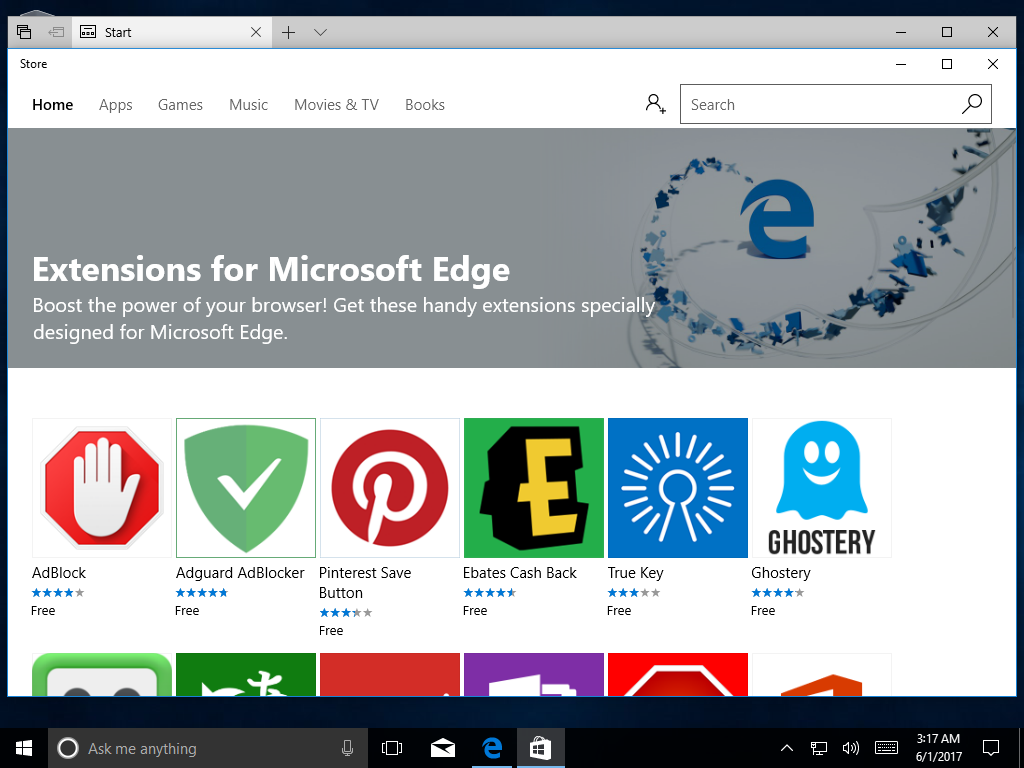Image resolution: width=1024 pixels, height=768 pixels.
Task: Switch to the Apps section
Action: click(116, 105)
